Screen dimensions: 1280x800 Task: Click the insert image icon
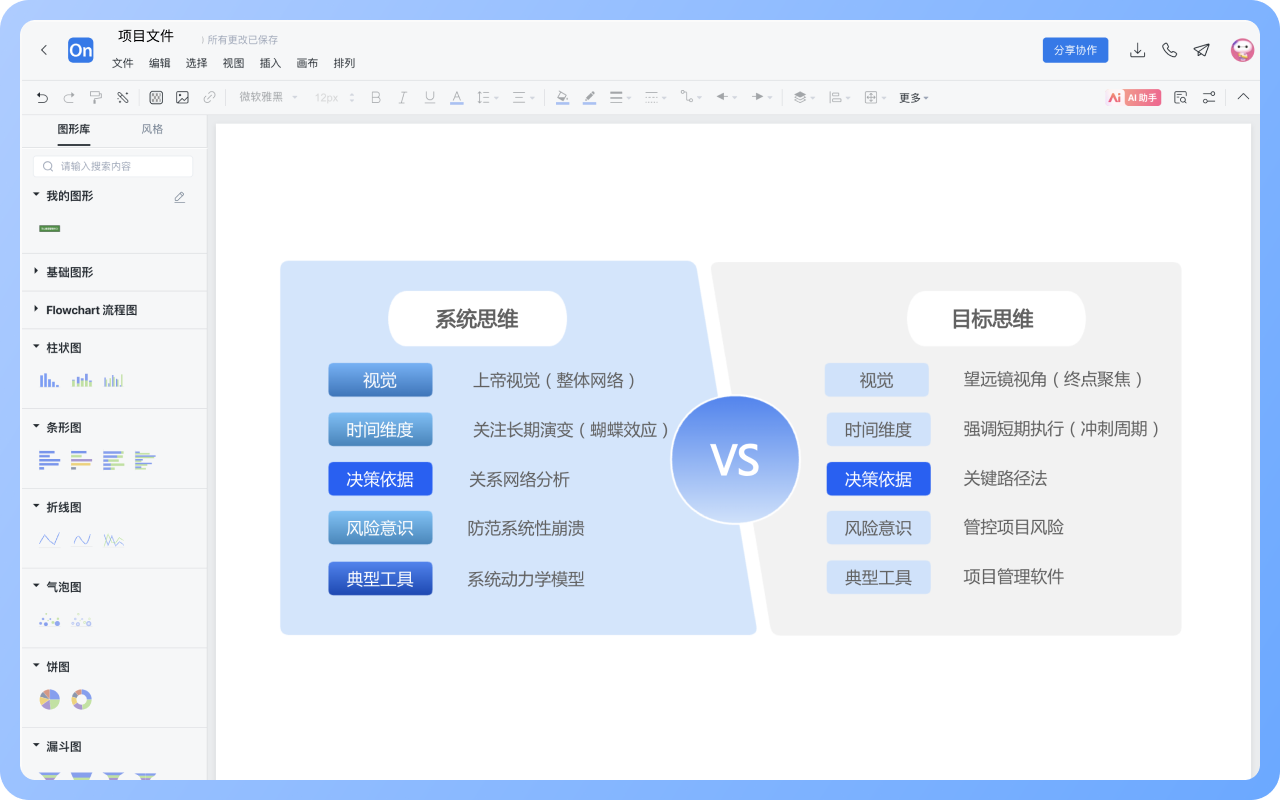coord(183,97)
